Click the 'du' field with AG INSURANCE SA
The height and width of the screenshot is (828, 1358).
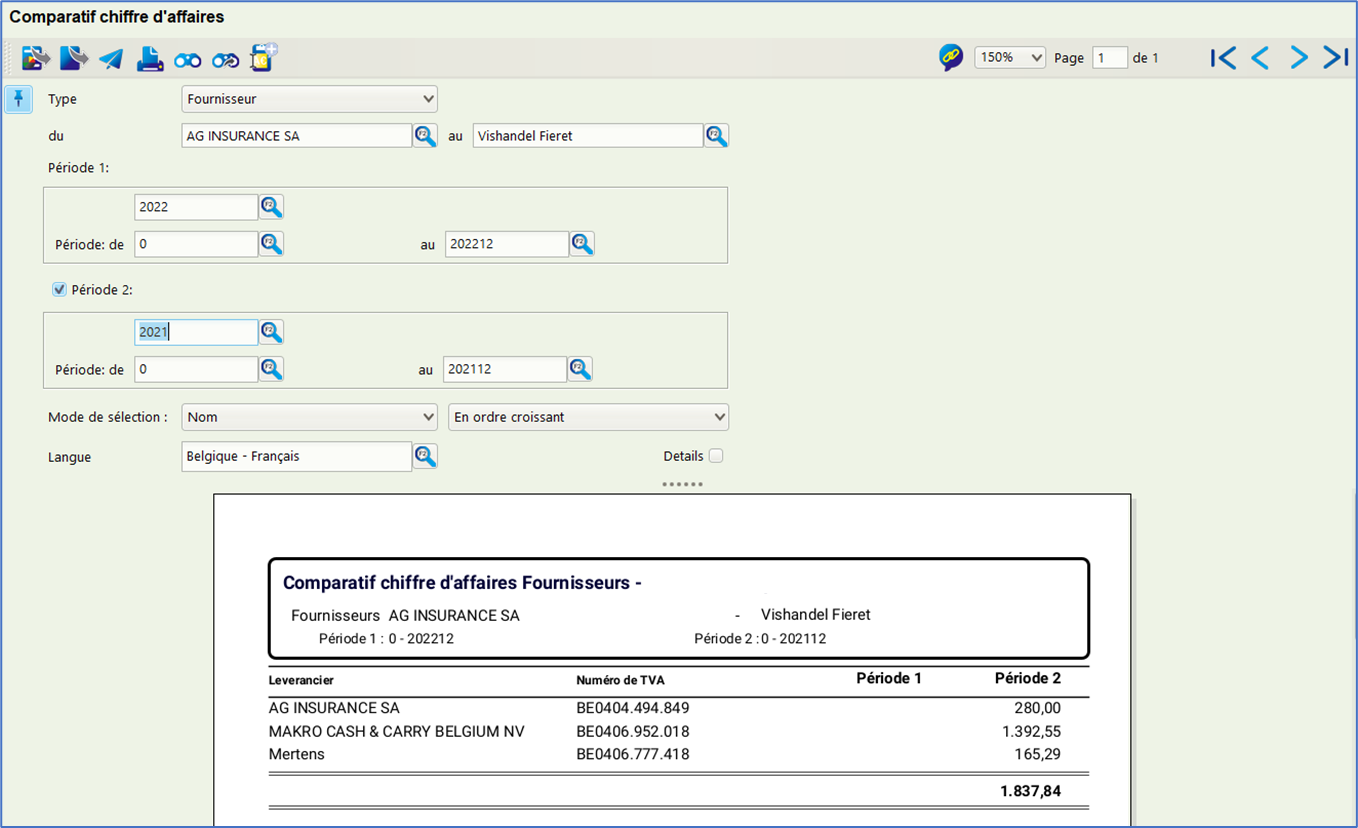(x=297, y=136)
